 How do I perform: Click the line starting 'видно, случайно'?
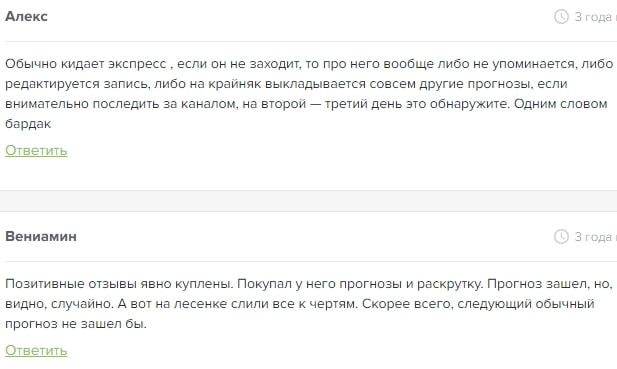(x=300, y=304)
